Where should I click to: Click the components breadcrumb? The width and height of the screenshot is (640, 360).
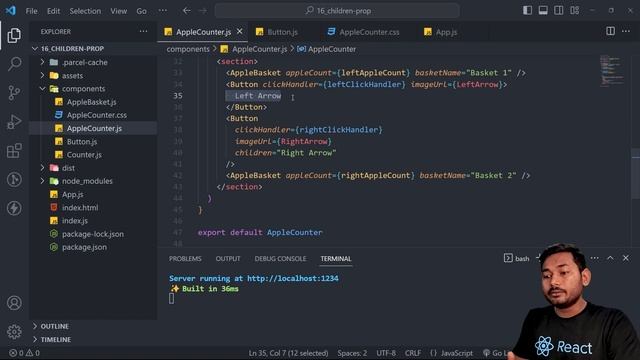tap(188, 49)
